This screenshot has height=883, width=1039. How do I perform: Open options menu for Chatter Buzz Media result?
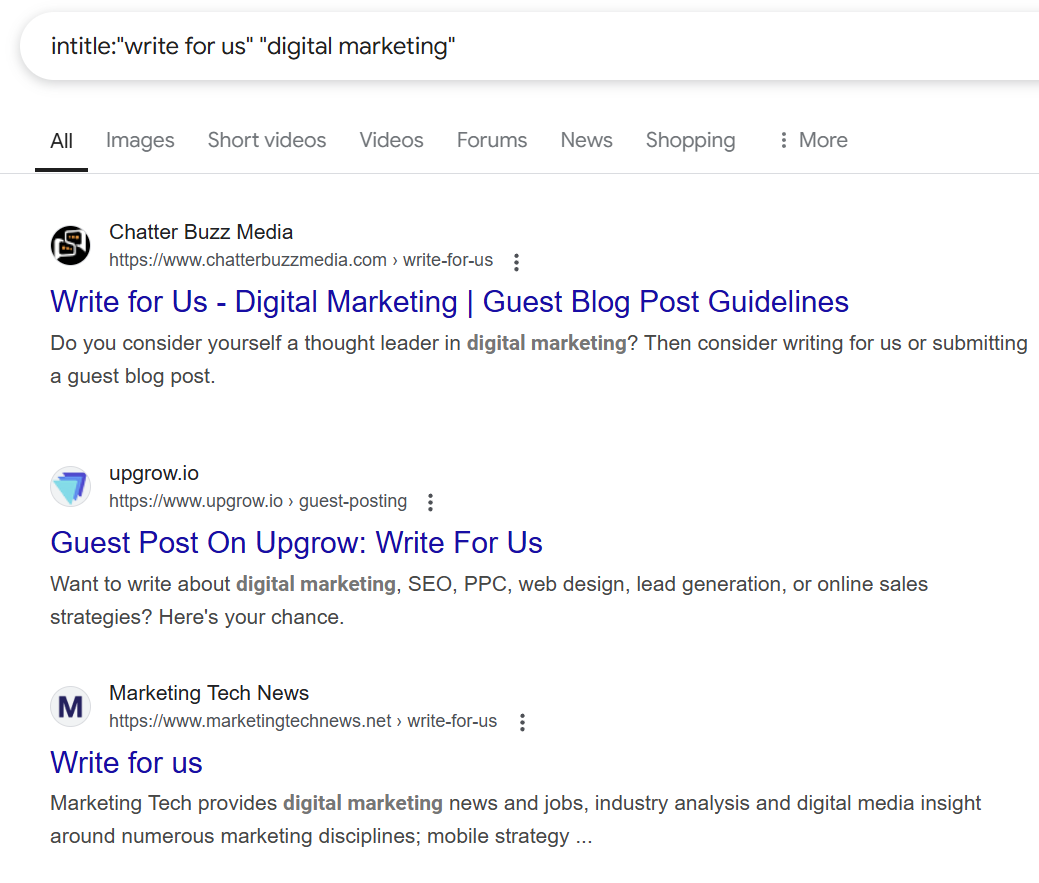coord(516,262)
